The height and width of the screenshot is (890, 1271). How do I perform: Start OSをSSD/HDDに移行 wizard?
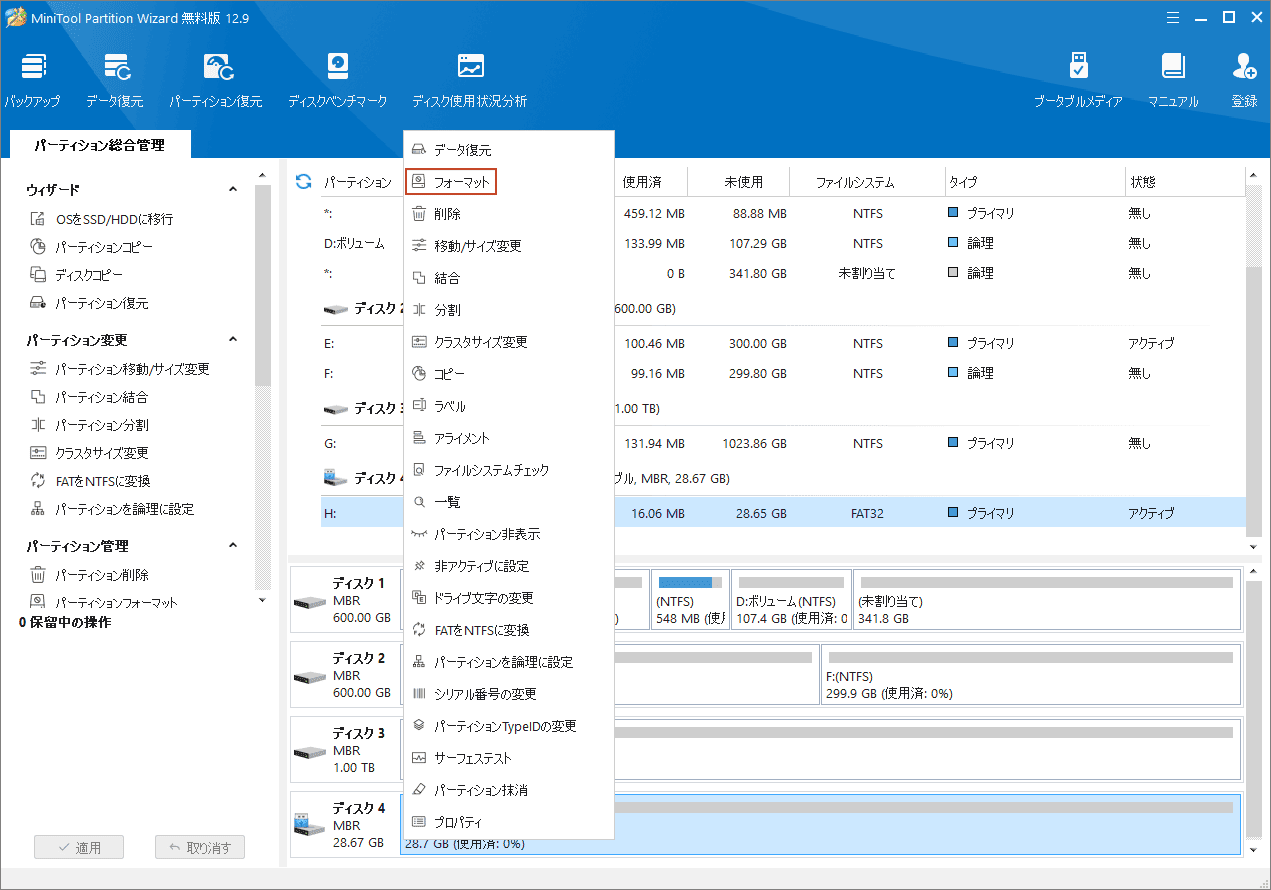coord(101,219)
